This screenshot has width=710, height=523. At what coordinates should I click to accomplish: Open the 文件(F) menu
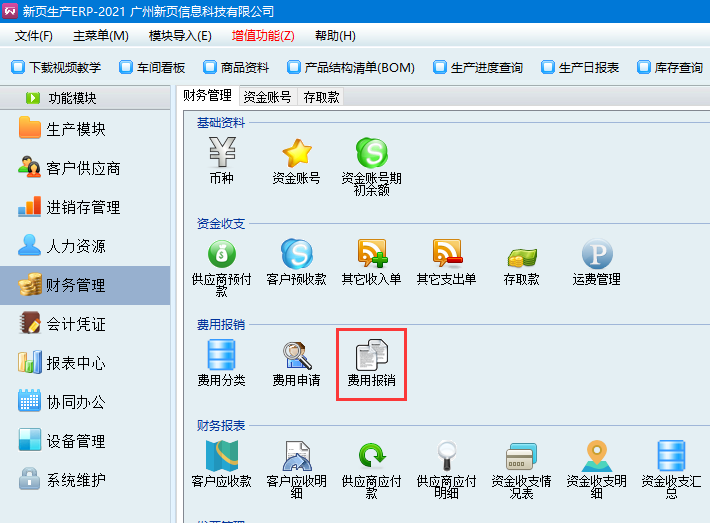pos(34,36)
